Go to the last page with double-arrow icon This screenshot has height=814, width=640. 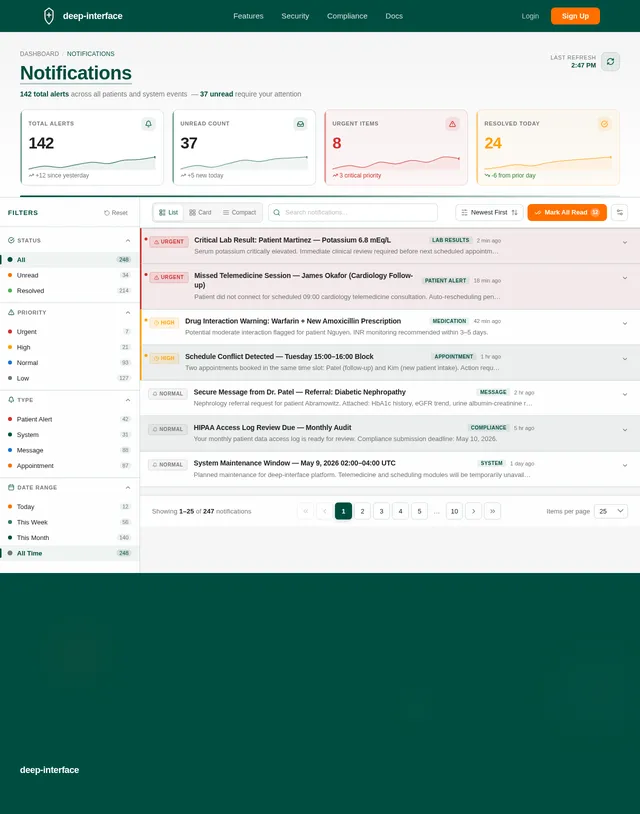pyautogui.click(x=493, y=511)
